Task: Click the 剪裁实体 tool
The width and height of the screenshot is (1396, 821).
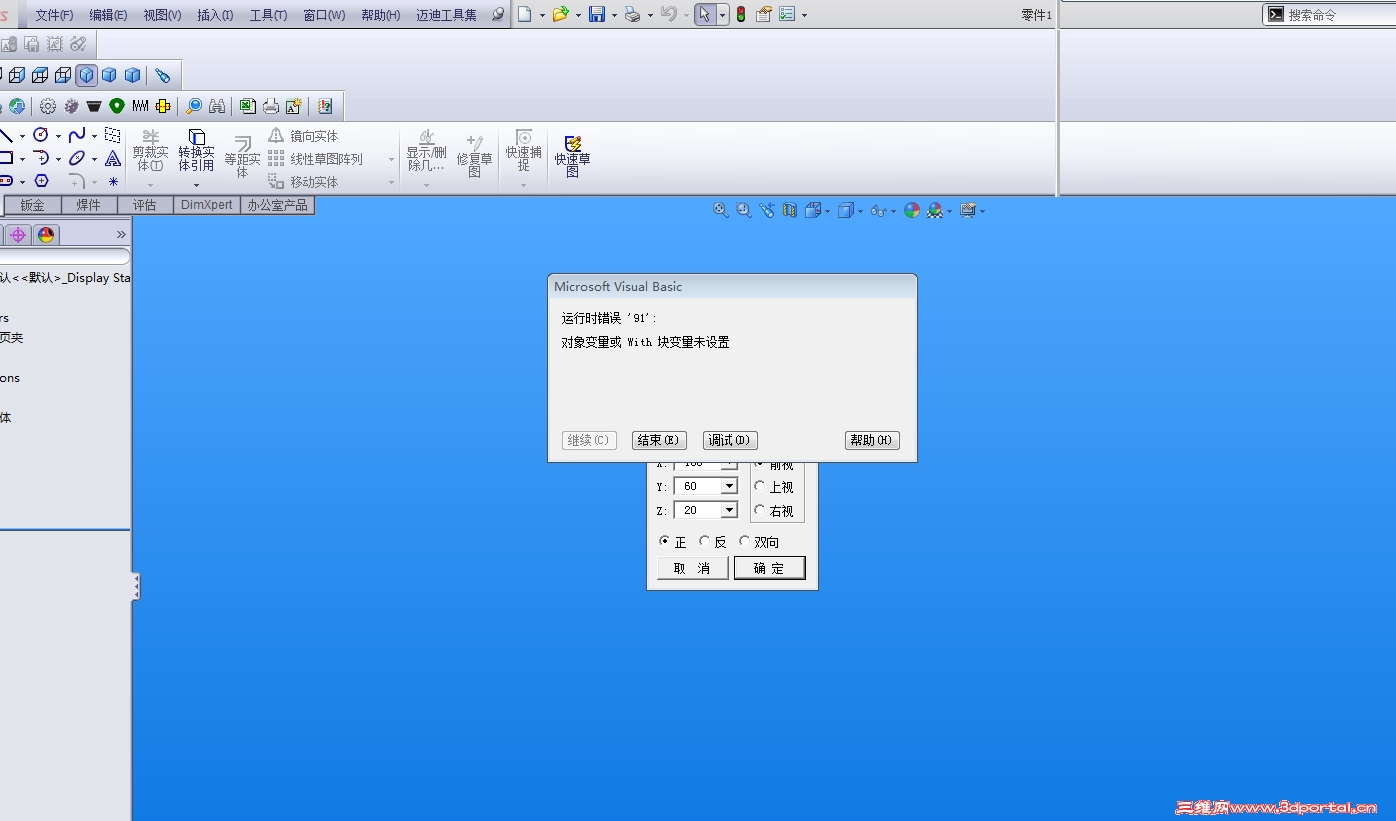Action: [150, 150]
